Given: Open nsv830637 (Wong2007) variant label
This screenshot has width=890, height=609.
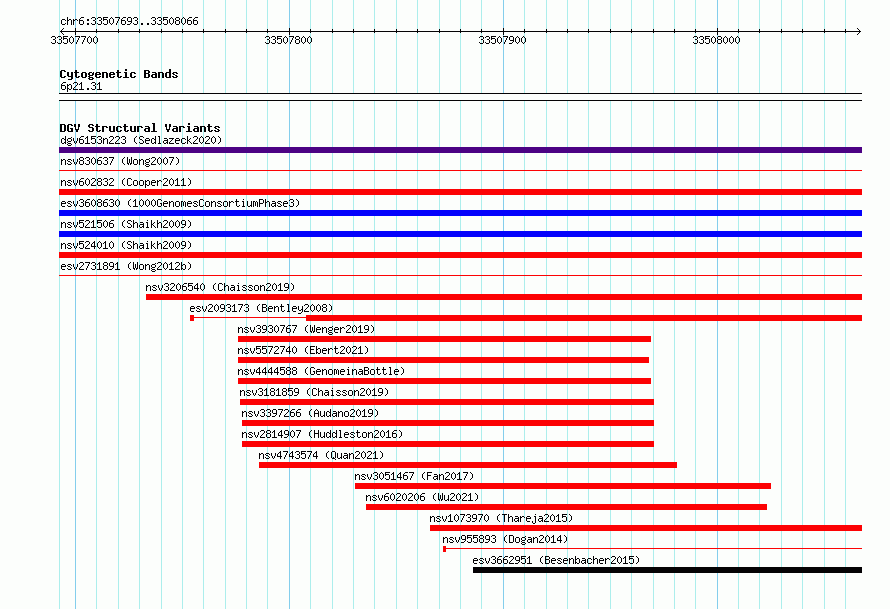Looking at the screenshot, I should (120, 161).
